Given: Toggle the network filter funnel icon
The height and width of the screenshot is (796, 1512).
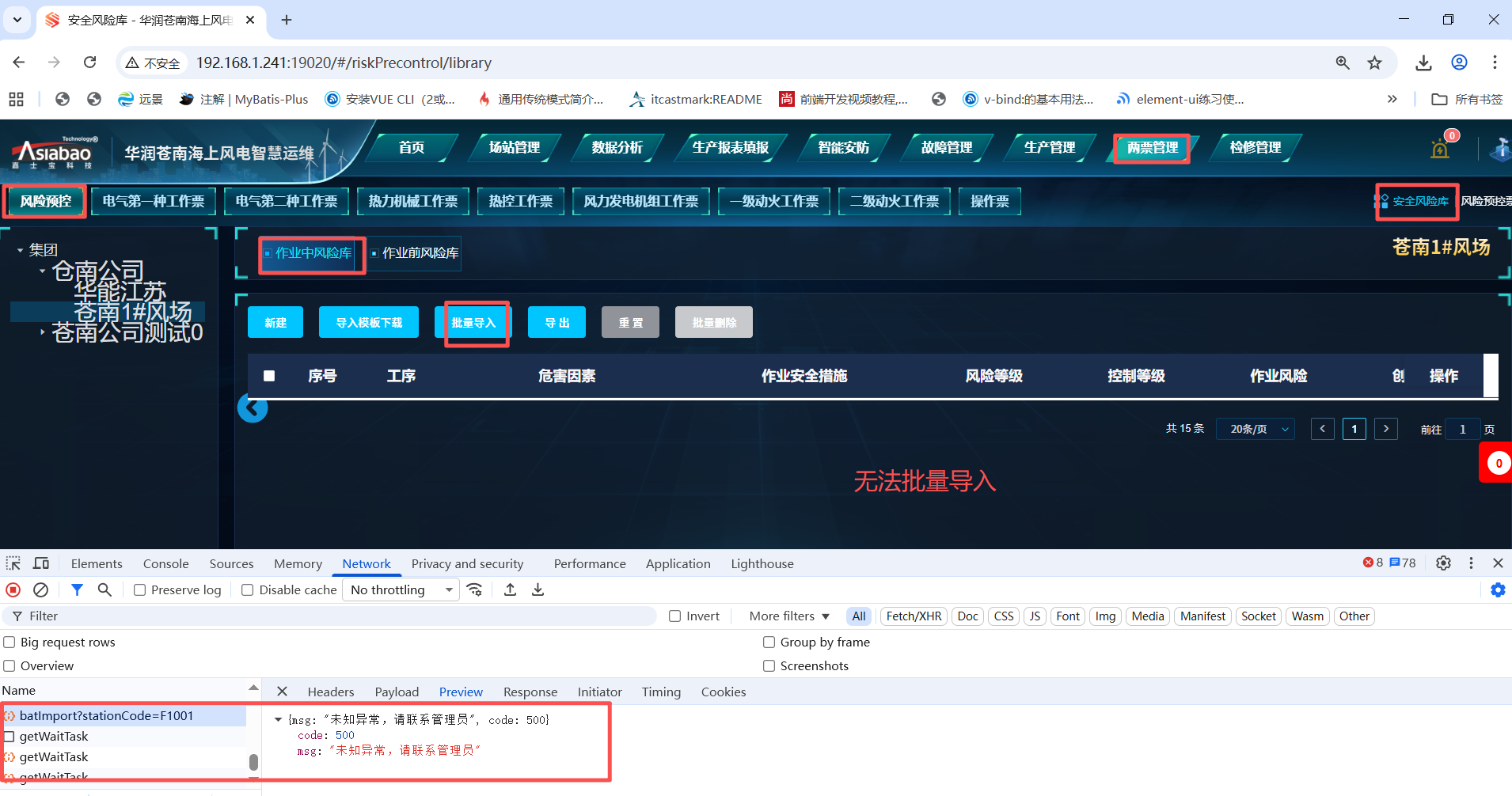Looking at the screenshot, I should (77, 589).
